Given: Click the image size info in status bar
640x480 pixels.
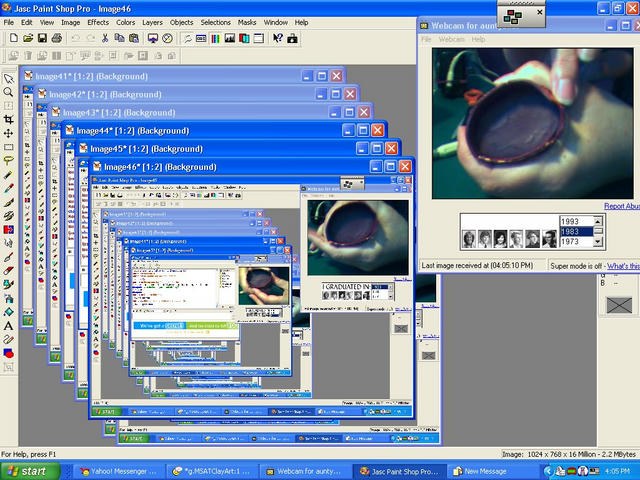Looking at the screenshot, I should (569, 454).
